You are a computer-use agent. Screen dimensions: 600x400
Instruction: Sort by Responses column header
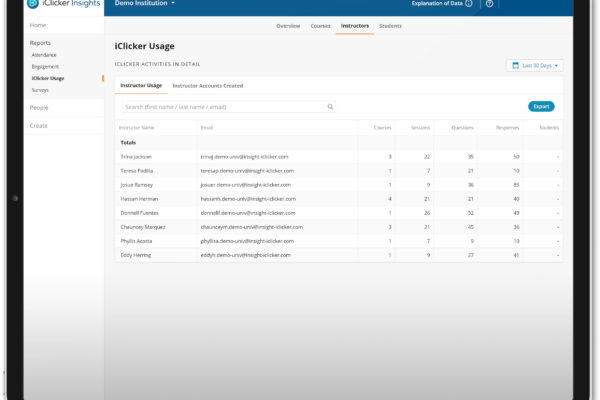pyautogui.click(x=507, y=128)
